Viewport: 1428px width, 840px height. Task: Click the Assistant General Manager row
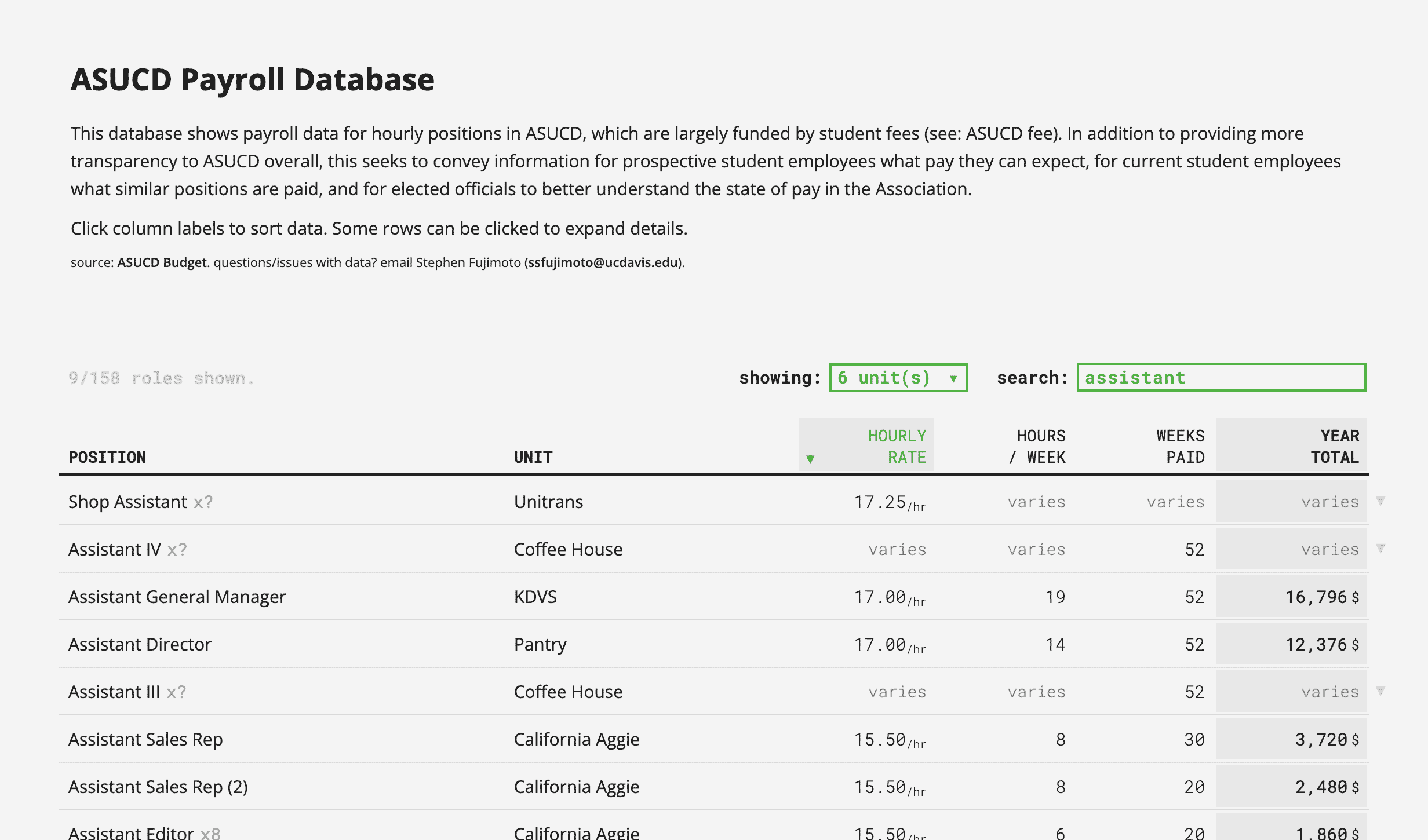(x=177, y=597)
